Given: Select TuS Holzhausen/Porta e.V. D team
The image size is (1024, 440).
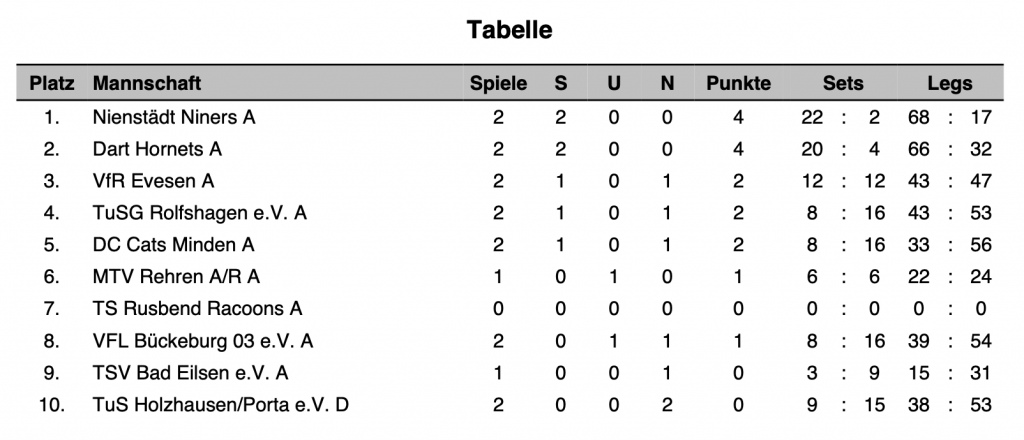Looking at the screenshot, I should tap(220, 405).
